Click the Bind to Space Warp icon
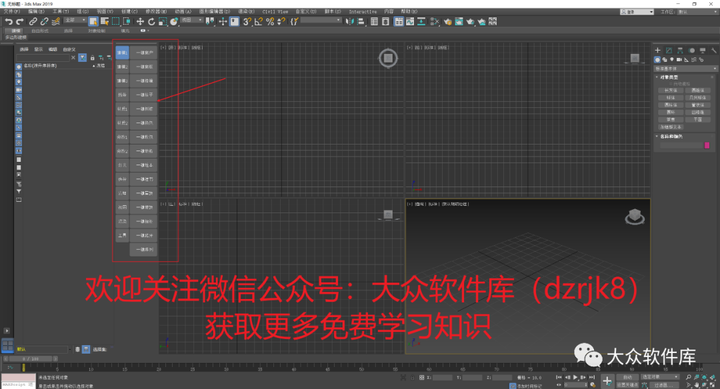Viewport: 720px width, 389px height. click(56, 21)
